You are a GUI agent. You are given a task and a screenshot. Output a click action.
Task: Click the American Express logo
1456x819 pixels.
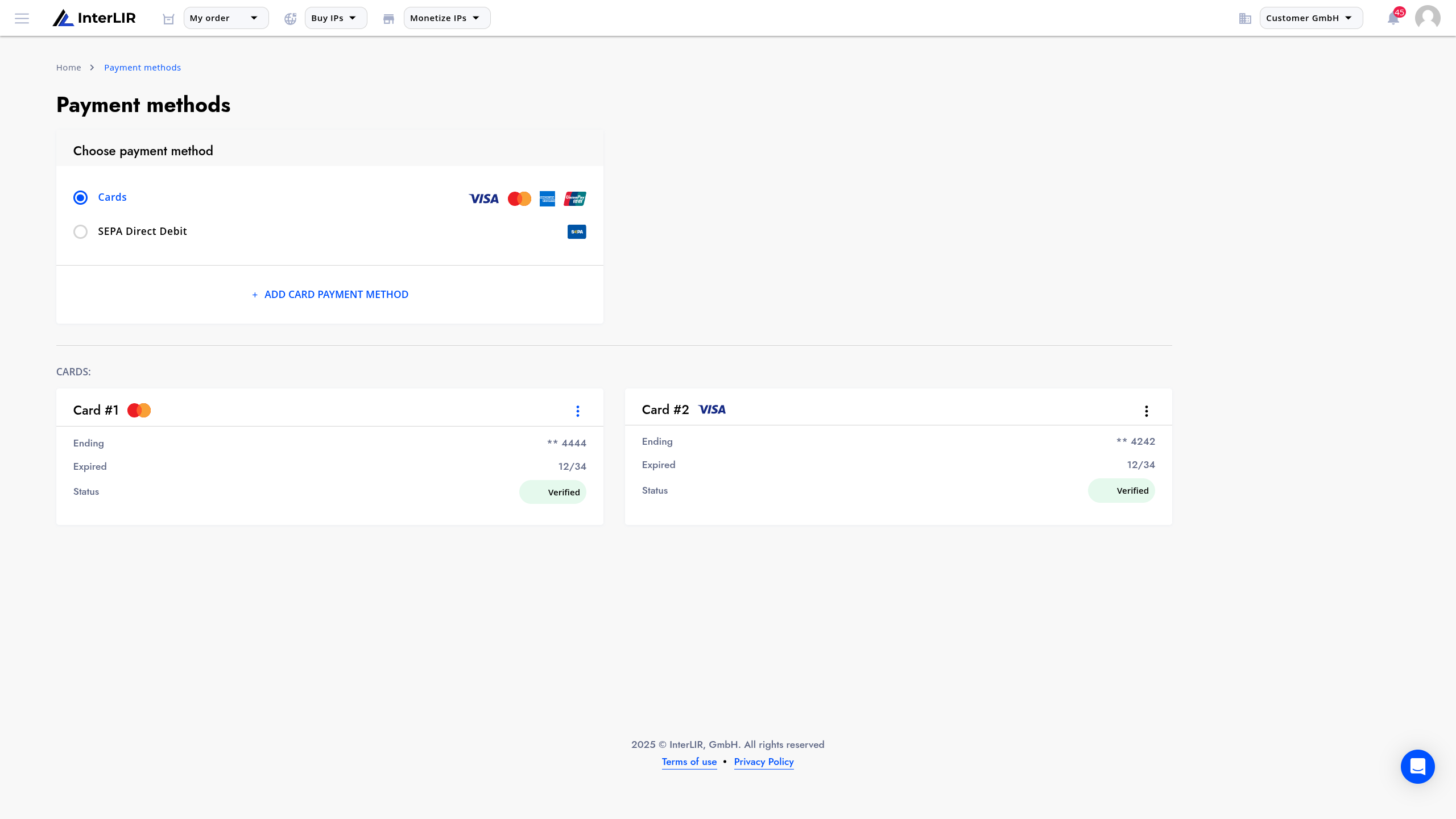coord(547,198)
